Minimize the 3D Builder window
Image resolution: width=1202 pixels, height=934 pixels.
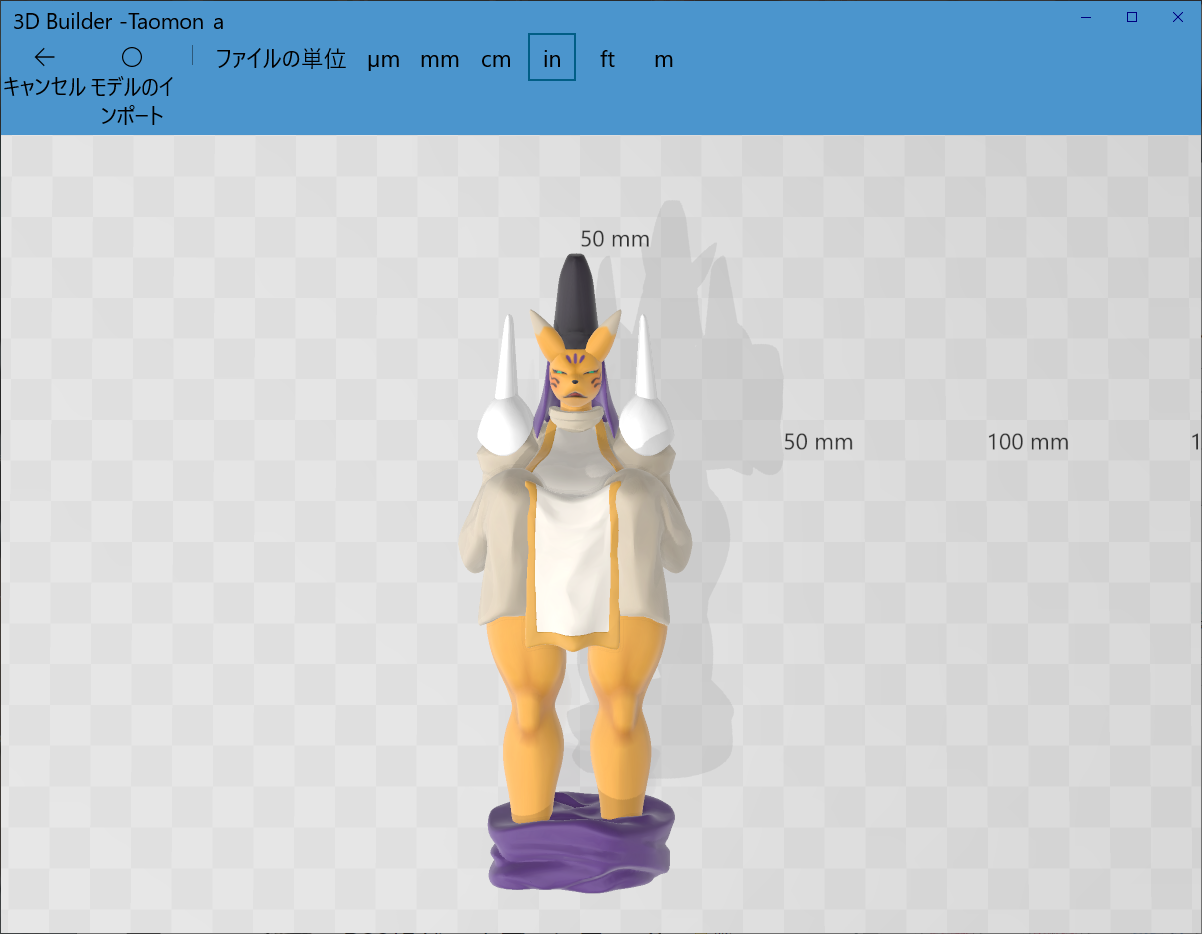click(x=1086, y=17)
